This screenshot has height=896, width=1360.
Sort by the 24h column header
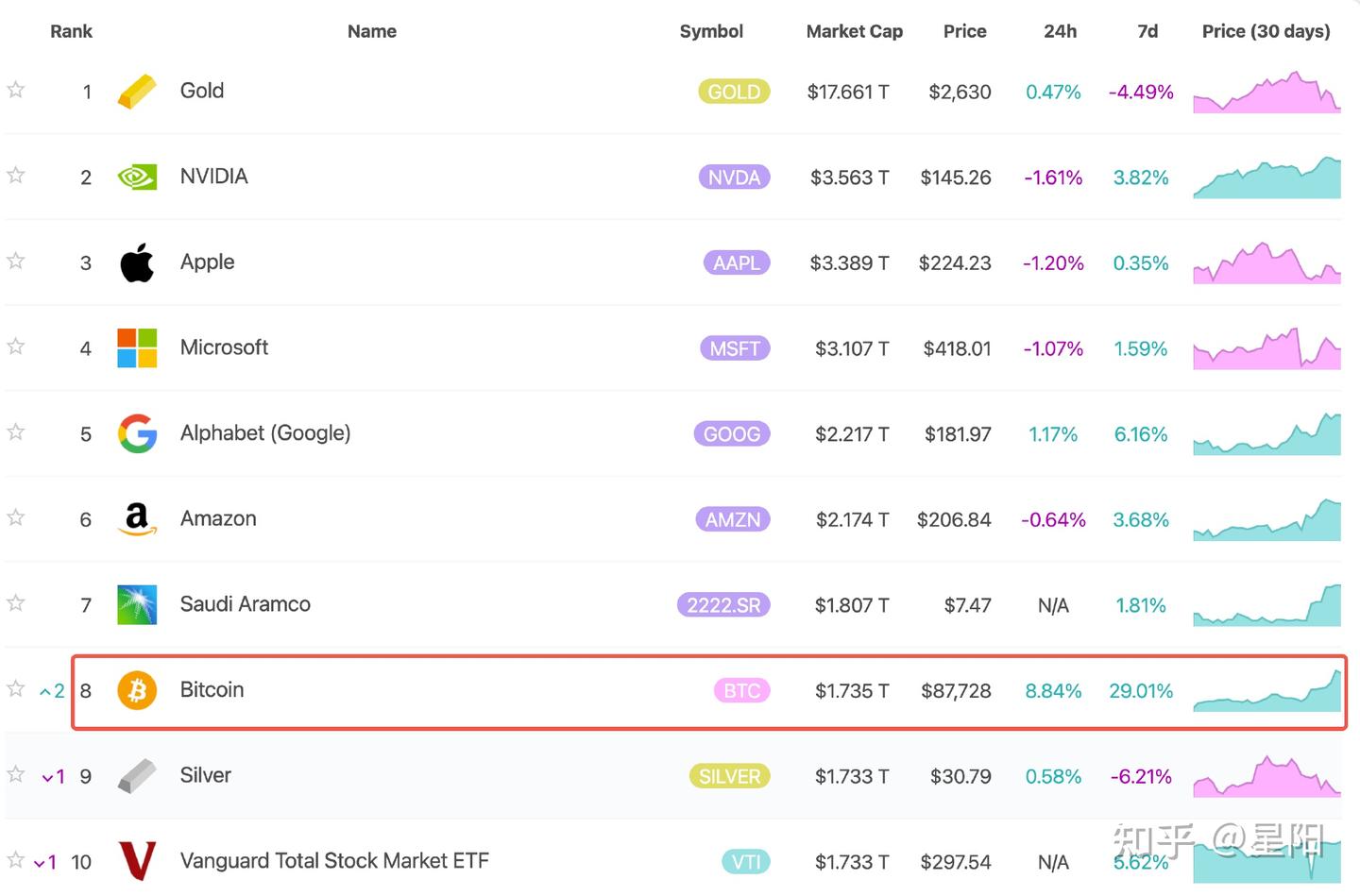coord(1060,31)
